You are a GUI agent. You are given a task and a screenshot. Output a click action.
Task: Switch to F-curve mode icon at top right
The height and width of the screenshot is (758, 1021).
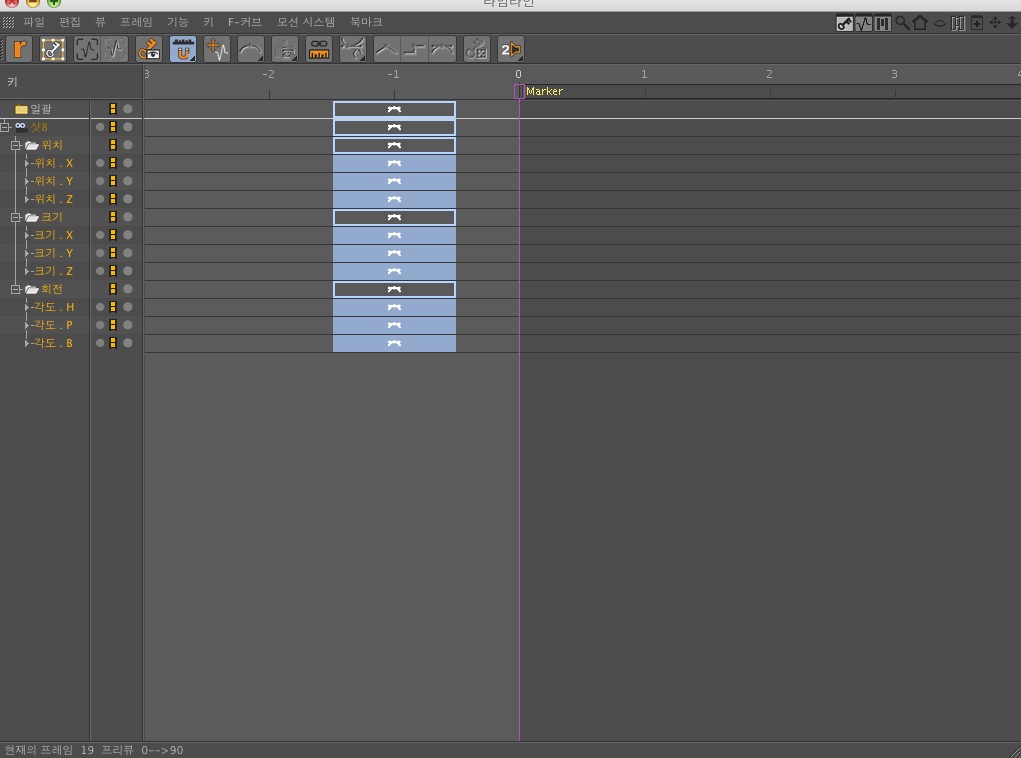[864, 24]
